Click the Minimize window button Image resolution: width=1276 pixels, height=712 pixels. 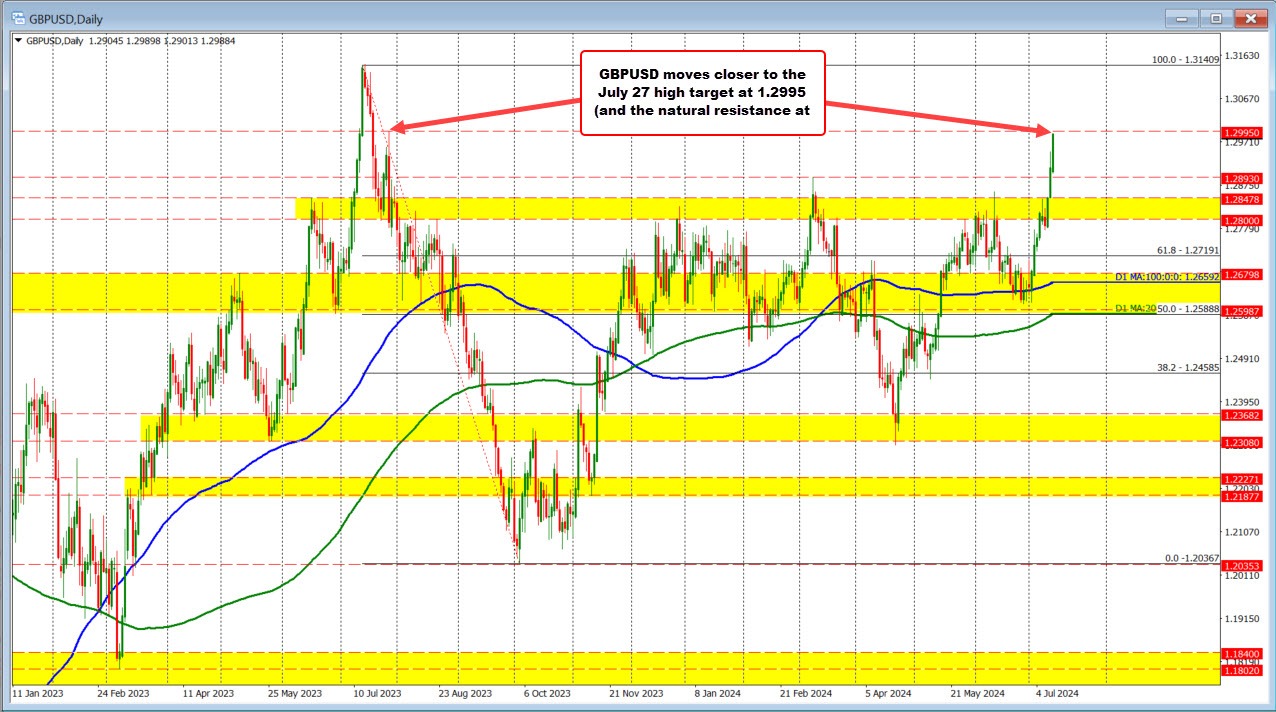(1181, 18)
